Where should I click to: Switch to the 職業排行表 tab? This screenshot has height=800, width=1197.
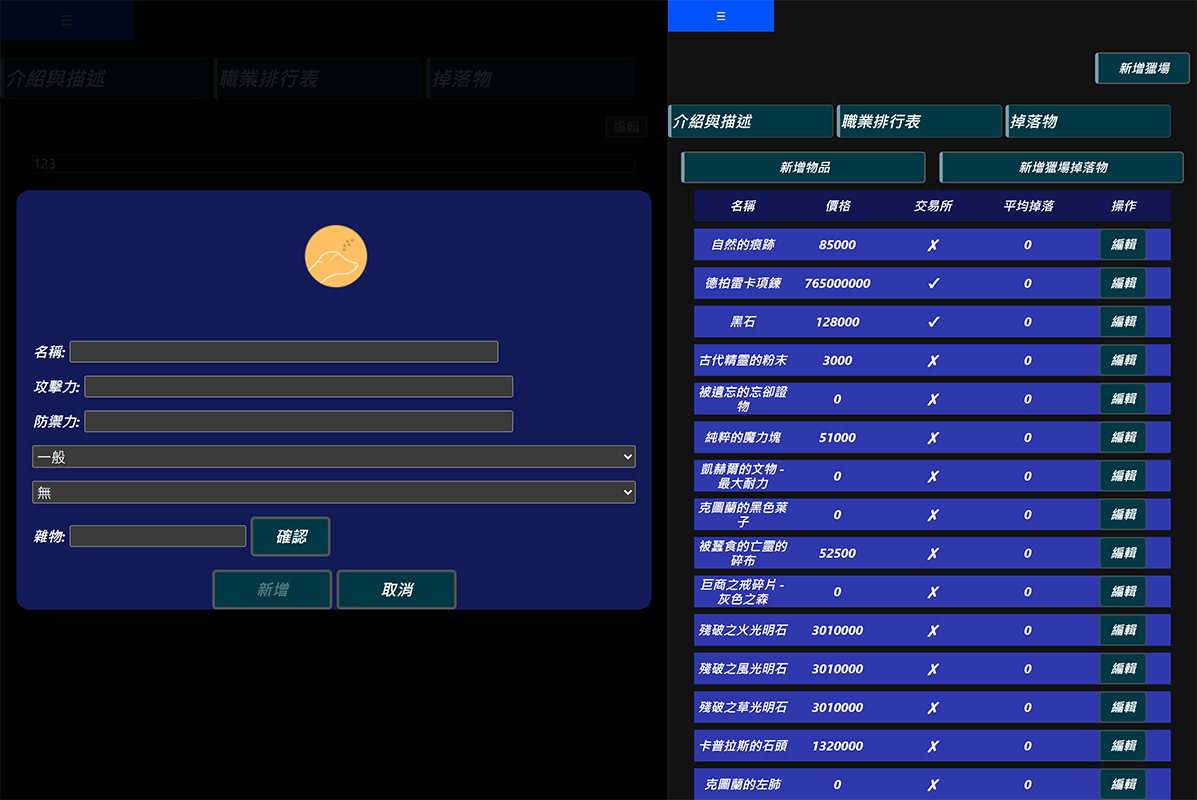pyautogui.click(x=919, y=121)
